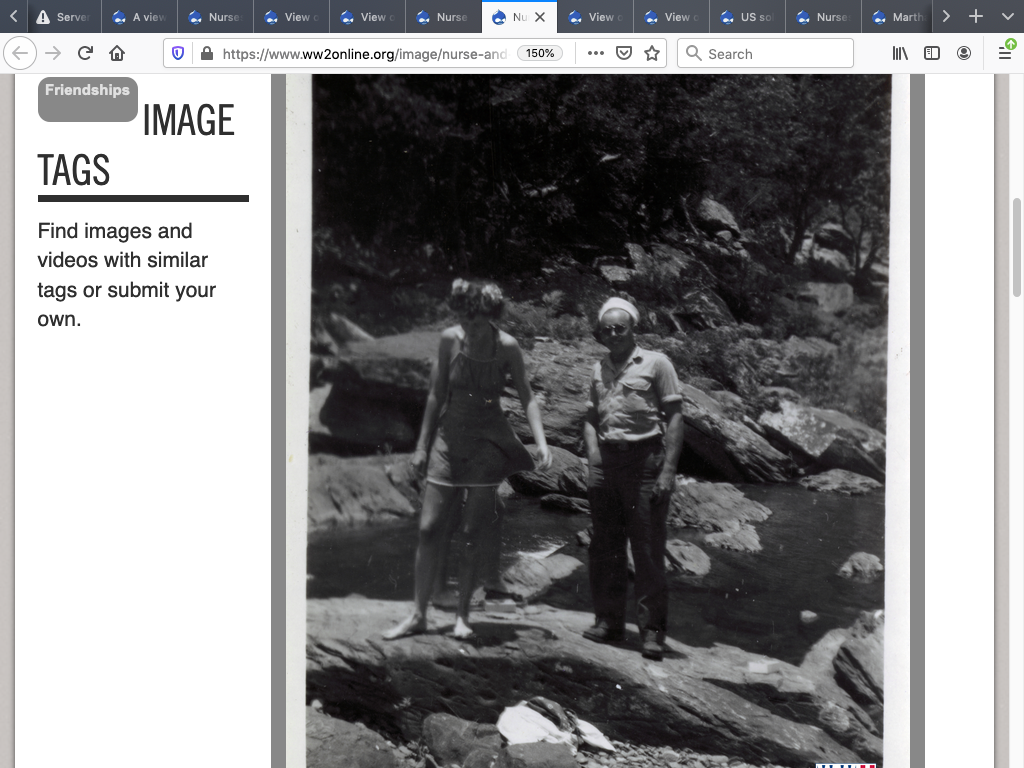1024x768 pixels.
Task: Click the nurse and sailor photograph
Action: coord(598,420)
